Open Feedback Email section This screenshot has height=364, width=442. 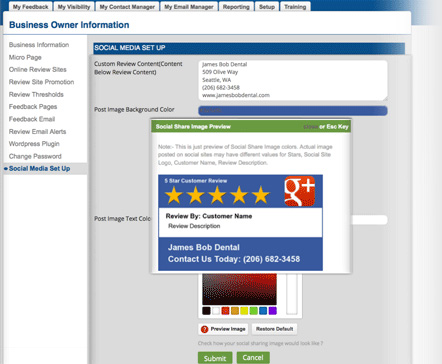(32, 119)
